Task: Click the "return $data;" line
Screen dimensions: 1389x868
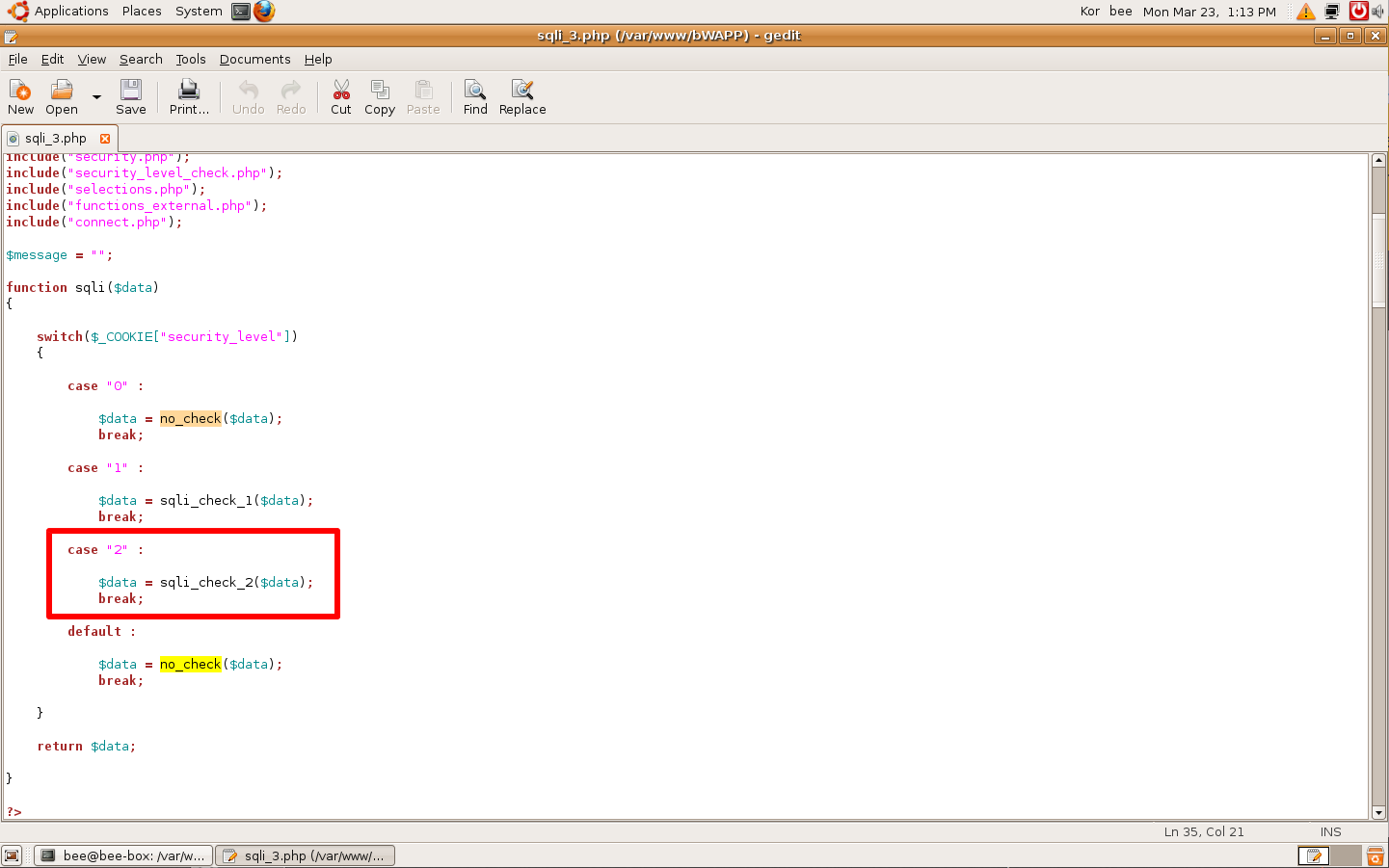Action: [x=87, y=746]
